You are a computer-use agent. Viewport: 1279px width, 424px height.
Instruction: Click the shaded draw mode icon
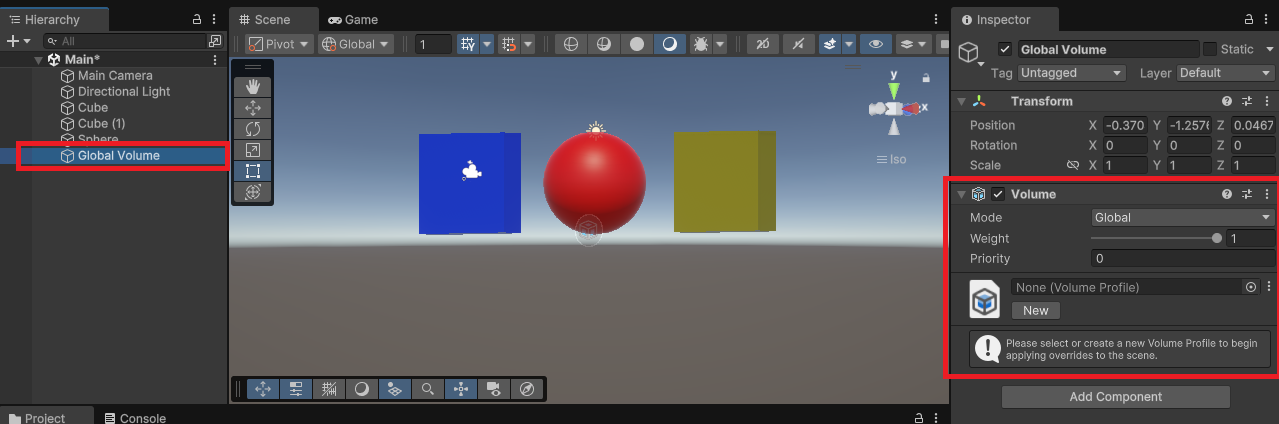pyautogui.click(x=669, y=44)
